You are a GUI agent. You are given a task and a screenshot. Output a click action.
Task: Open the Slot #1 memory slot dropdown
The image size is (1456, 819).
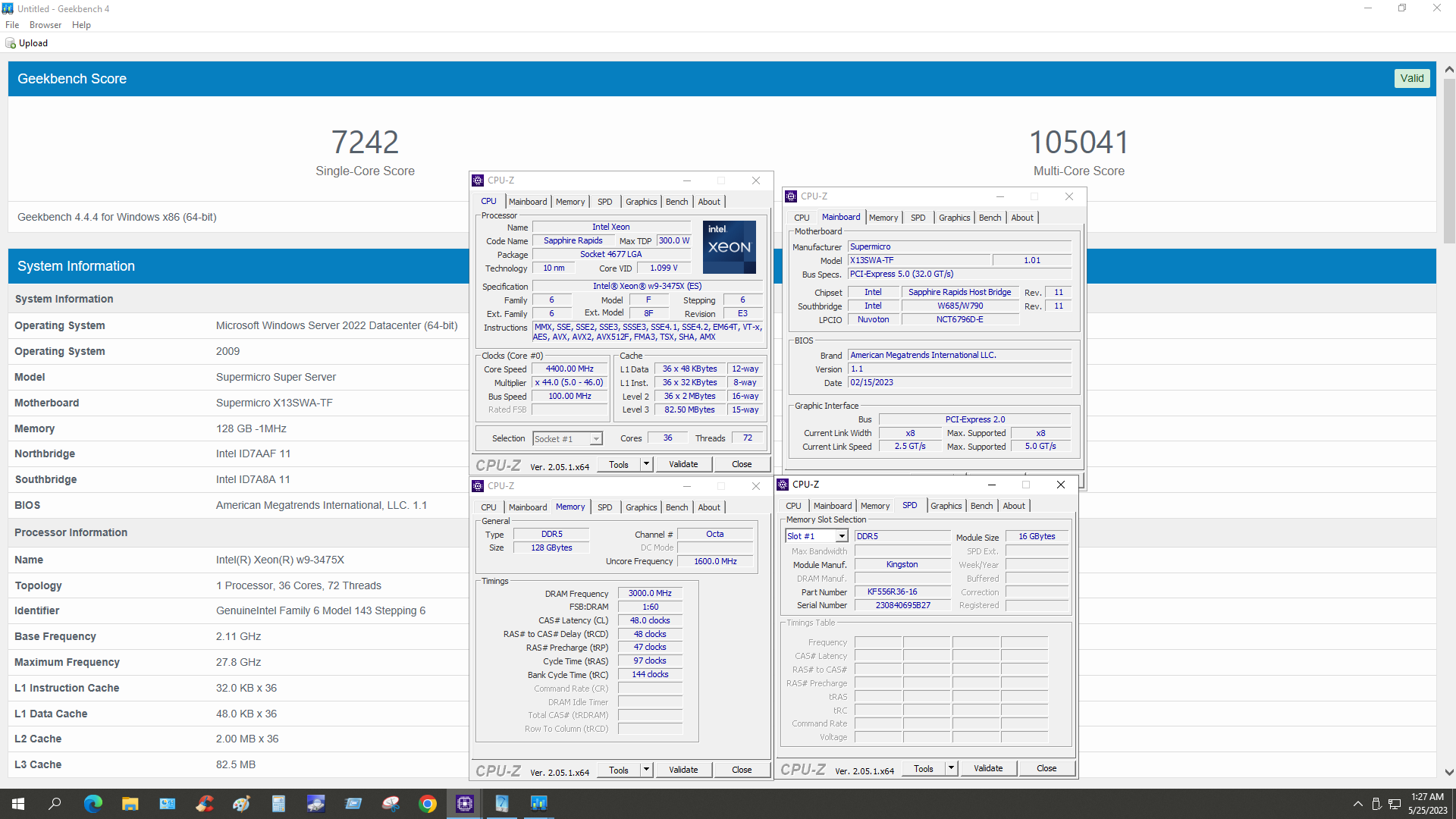click(x=842, y=536)
